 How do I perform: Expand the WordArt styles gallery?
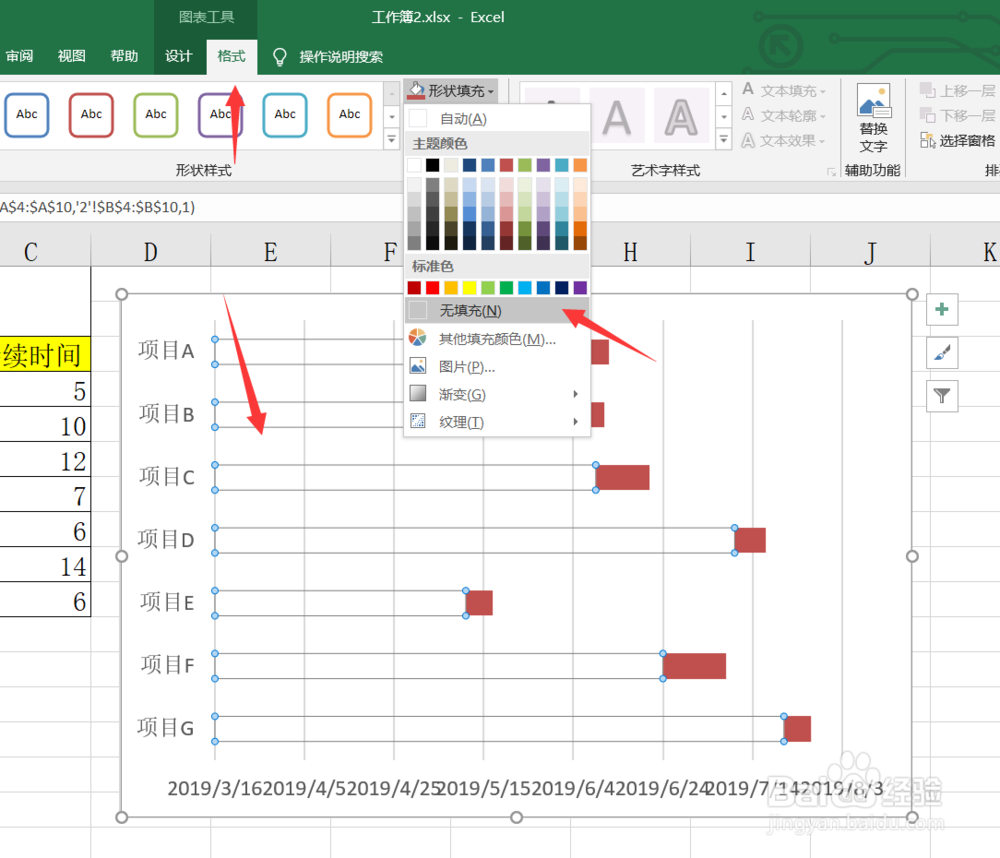point(724,138)
